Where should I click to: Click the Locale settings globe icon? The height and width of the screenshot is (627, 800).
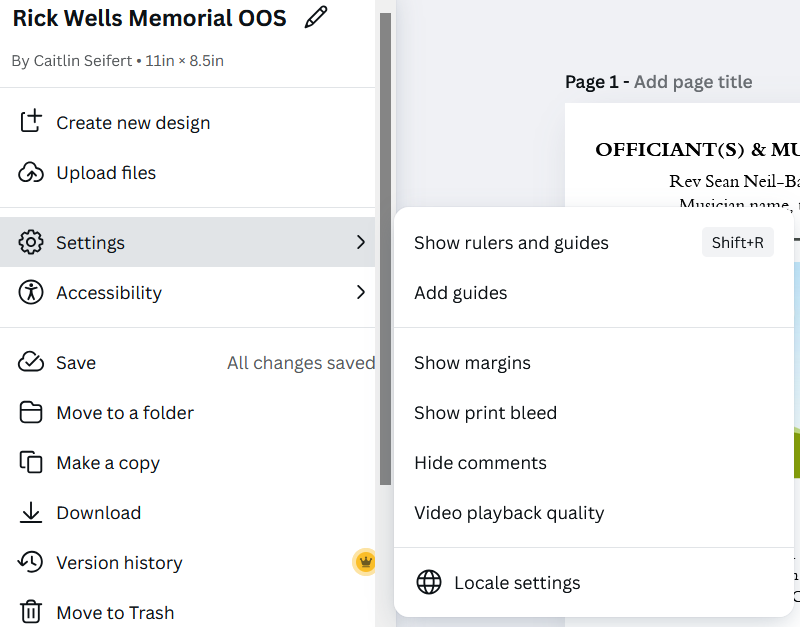click(x=429, y=583)
